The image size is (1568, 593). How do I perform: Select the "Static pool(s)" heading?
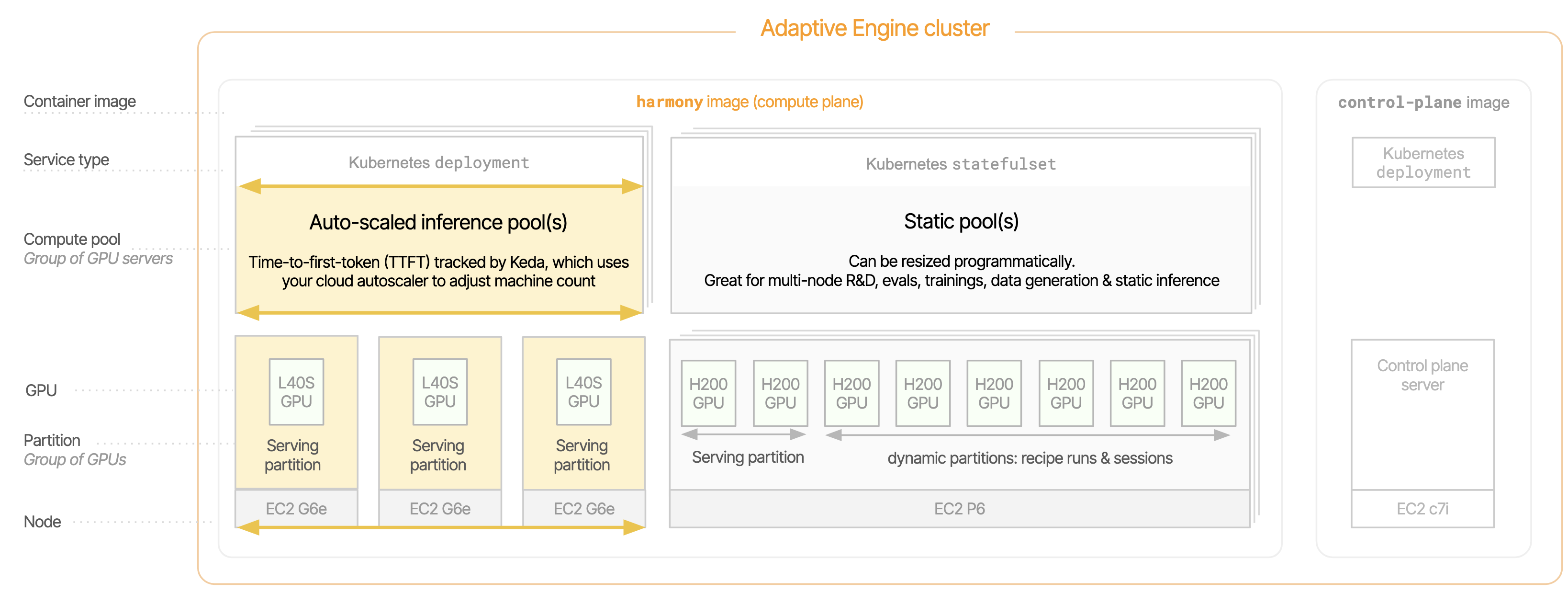coord(961,221)
